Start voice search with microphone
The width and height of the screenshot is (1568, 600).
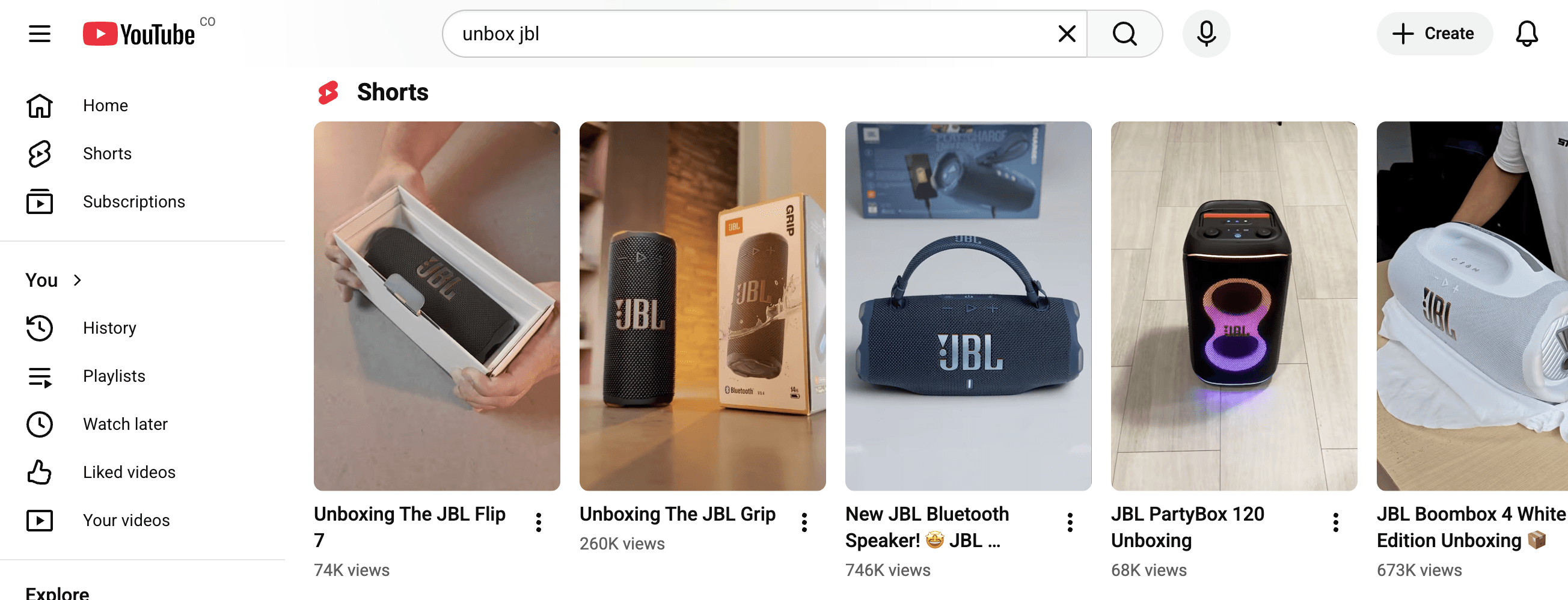[1206, 34]
